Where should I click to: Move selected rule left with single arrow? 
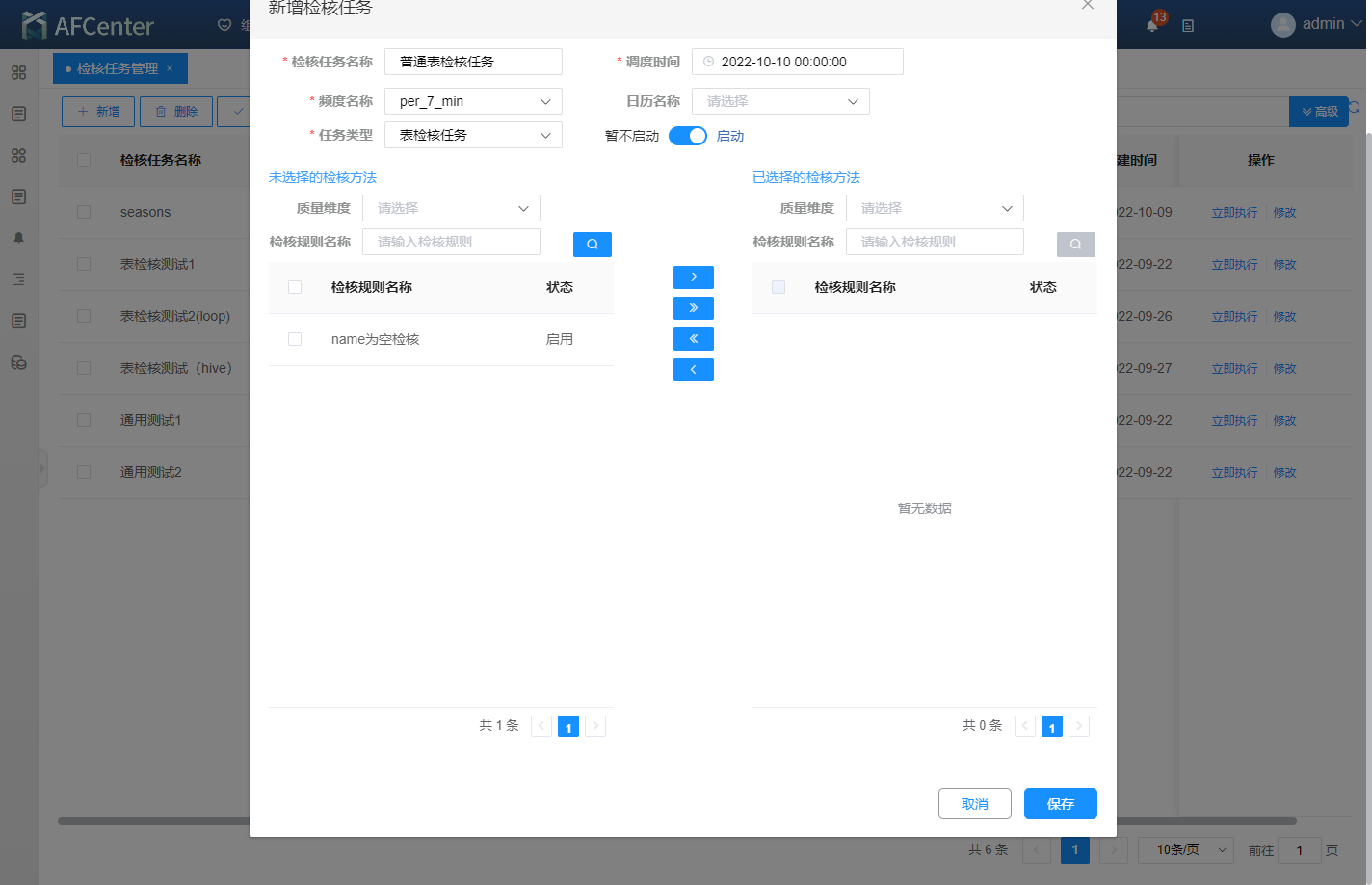(x=693, y=370)
